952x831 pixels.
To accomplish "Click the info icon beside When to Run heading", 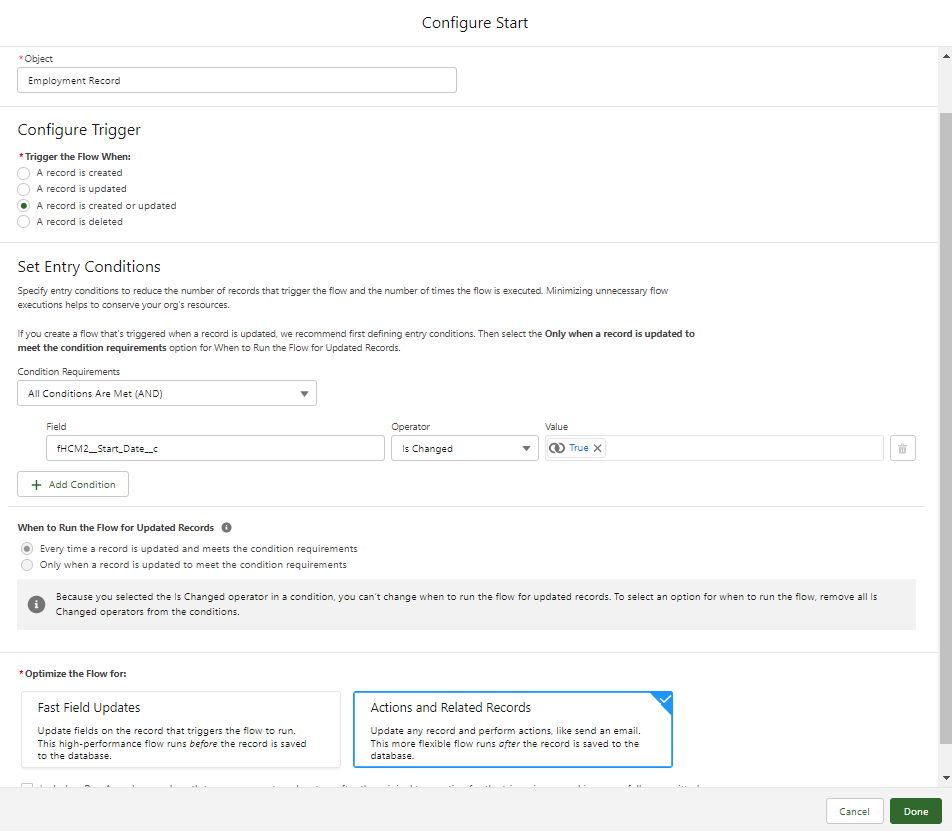I will click(226, 527).
